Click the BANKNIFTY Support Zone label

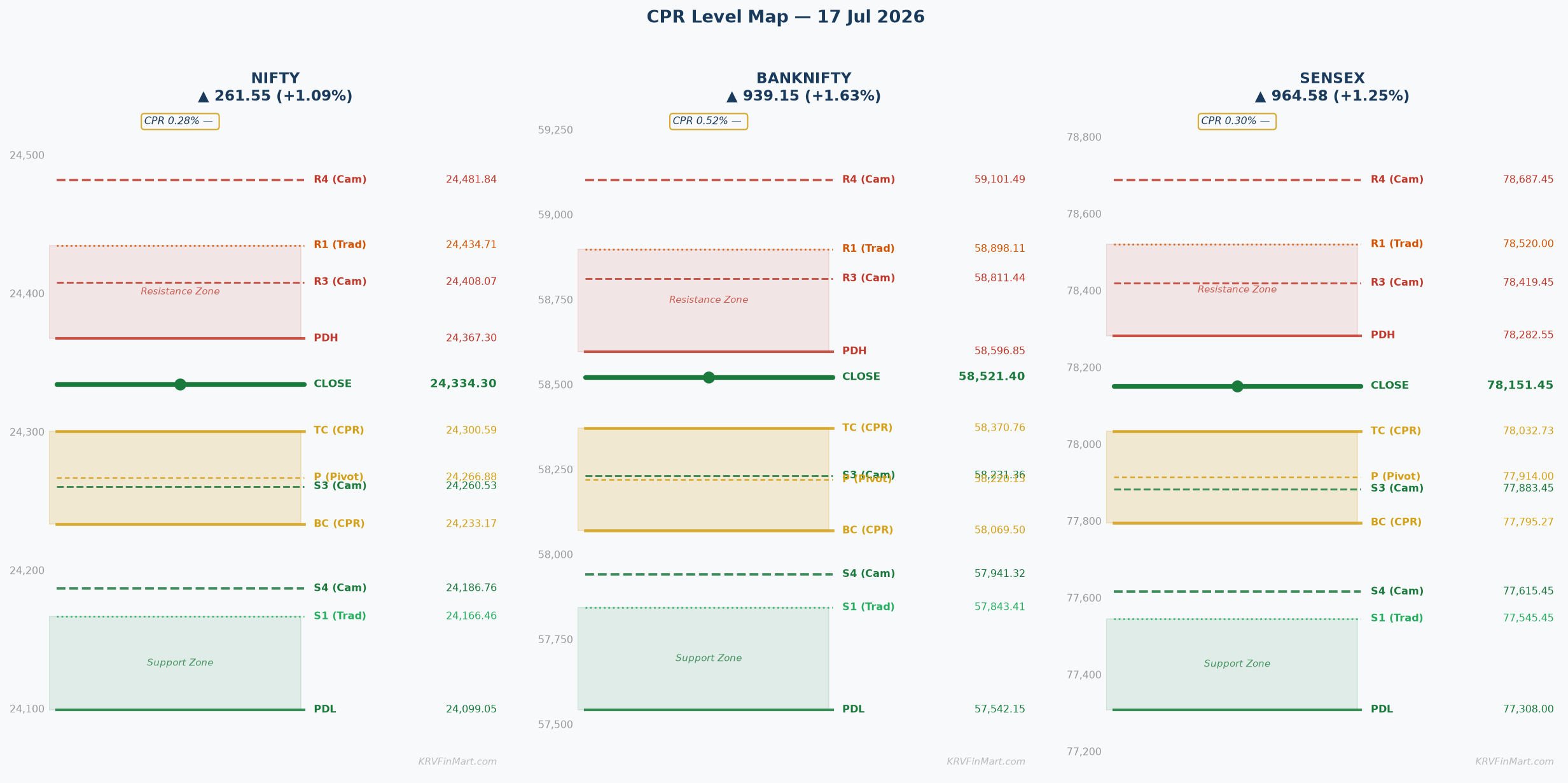click(x=709, y=658)
